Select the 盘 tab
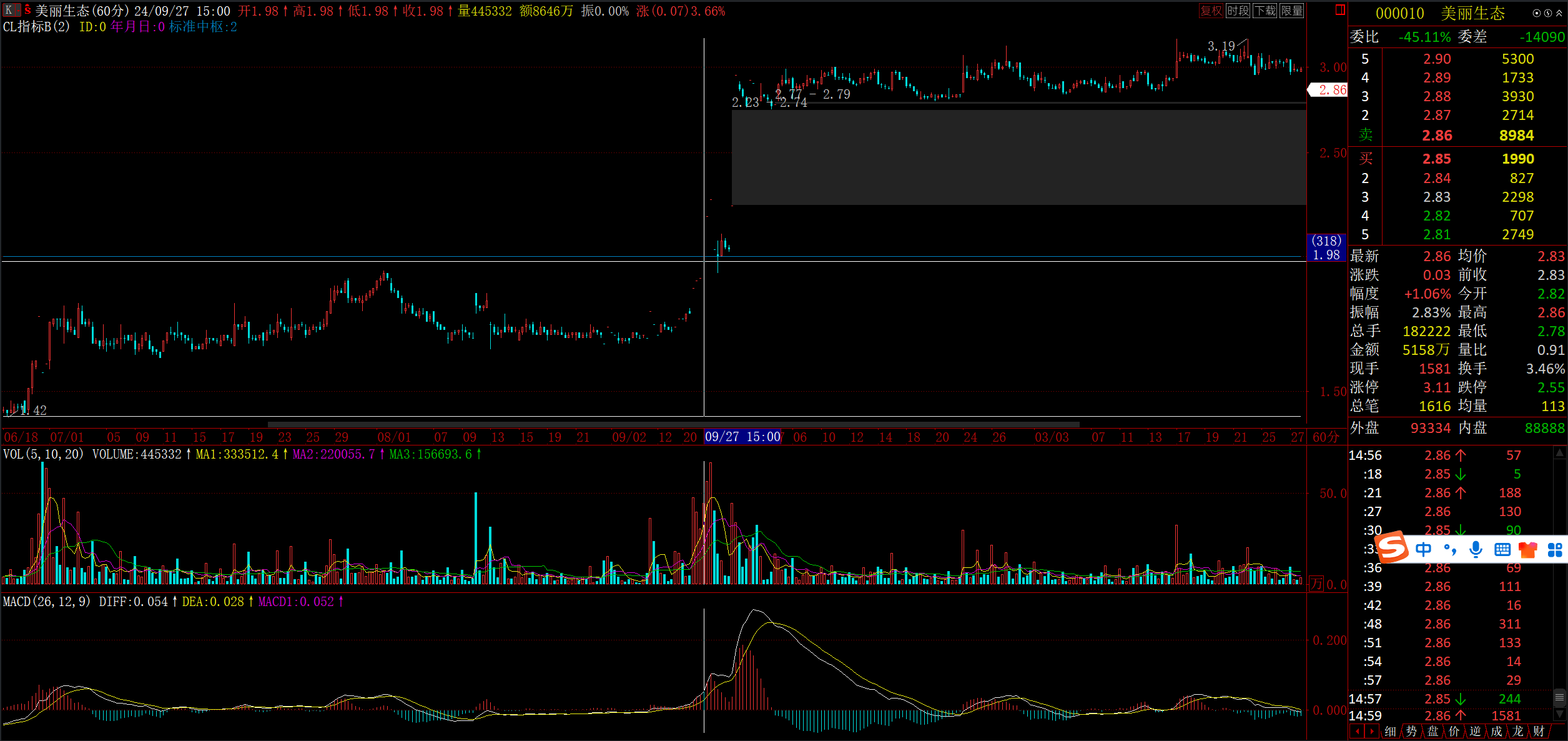 pyautogui.click(x=1432, y=731)
